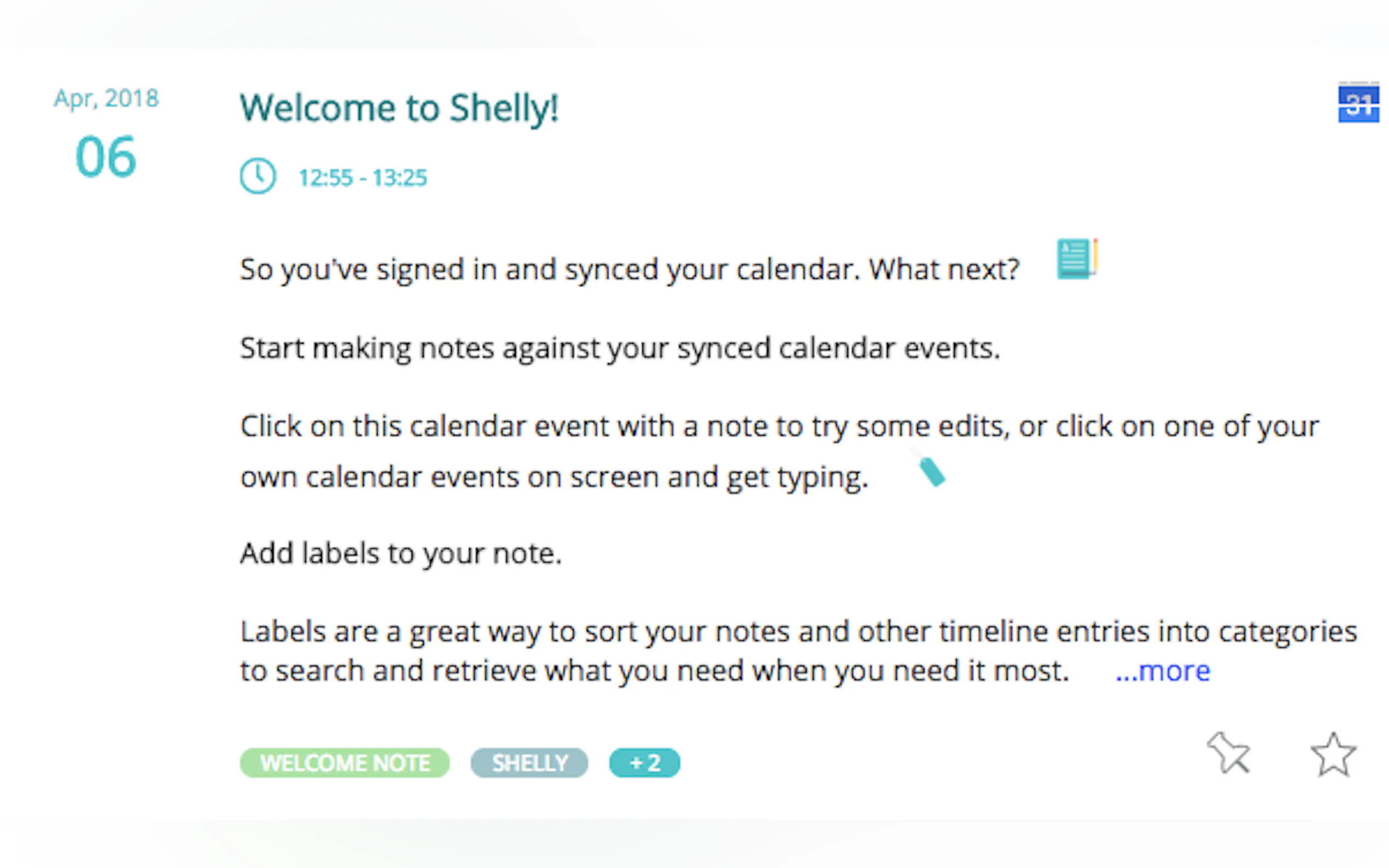Click the 'Labels are a great way' line
This screenshot has height=868, width=1389.
pos(798,632)
